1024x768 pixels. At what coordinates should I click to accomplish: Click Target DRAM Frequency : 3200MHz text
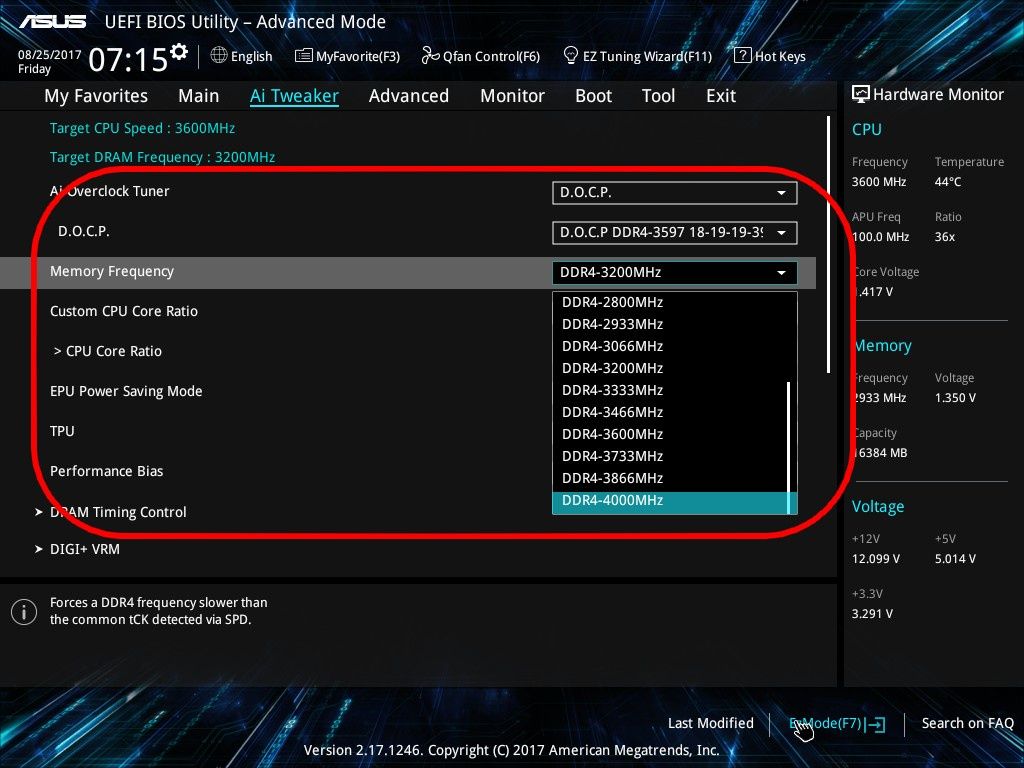tap(162, 157)
